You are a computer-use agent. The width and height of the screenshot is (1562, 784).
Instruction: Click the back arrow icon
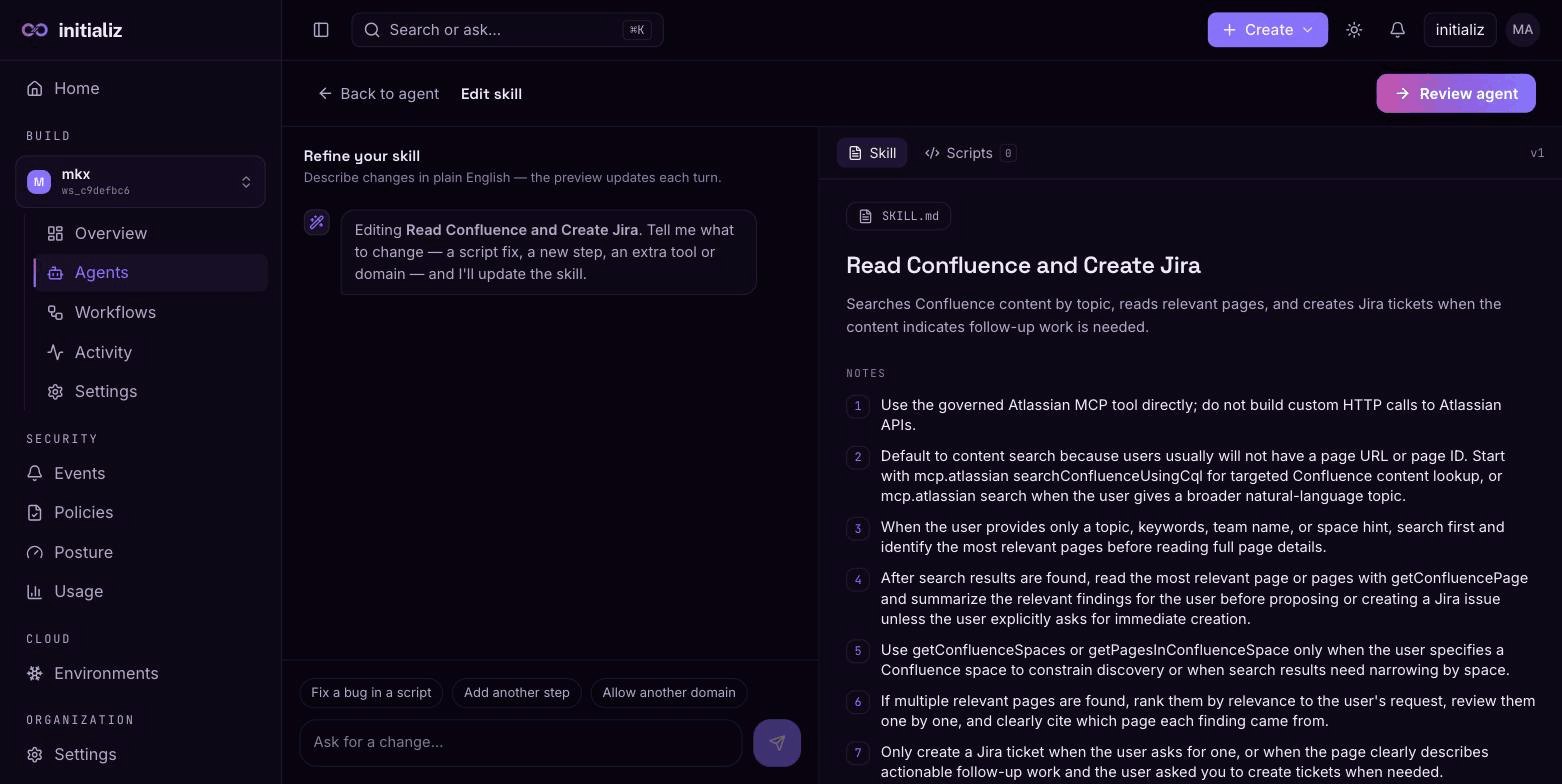(325, 93)
